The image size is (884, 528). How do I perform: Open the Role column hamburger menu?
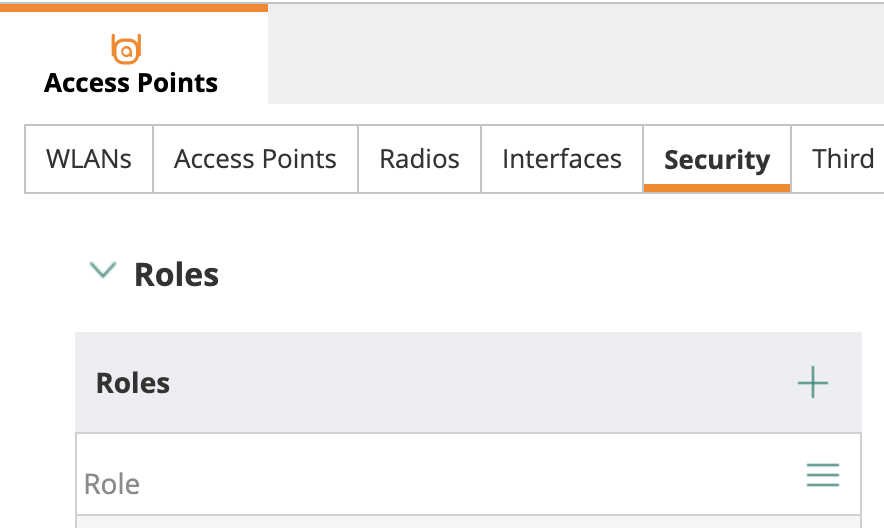pos(822,475)
